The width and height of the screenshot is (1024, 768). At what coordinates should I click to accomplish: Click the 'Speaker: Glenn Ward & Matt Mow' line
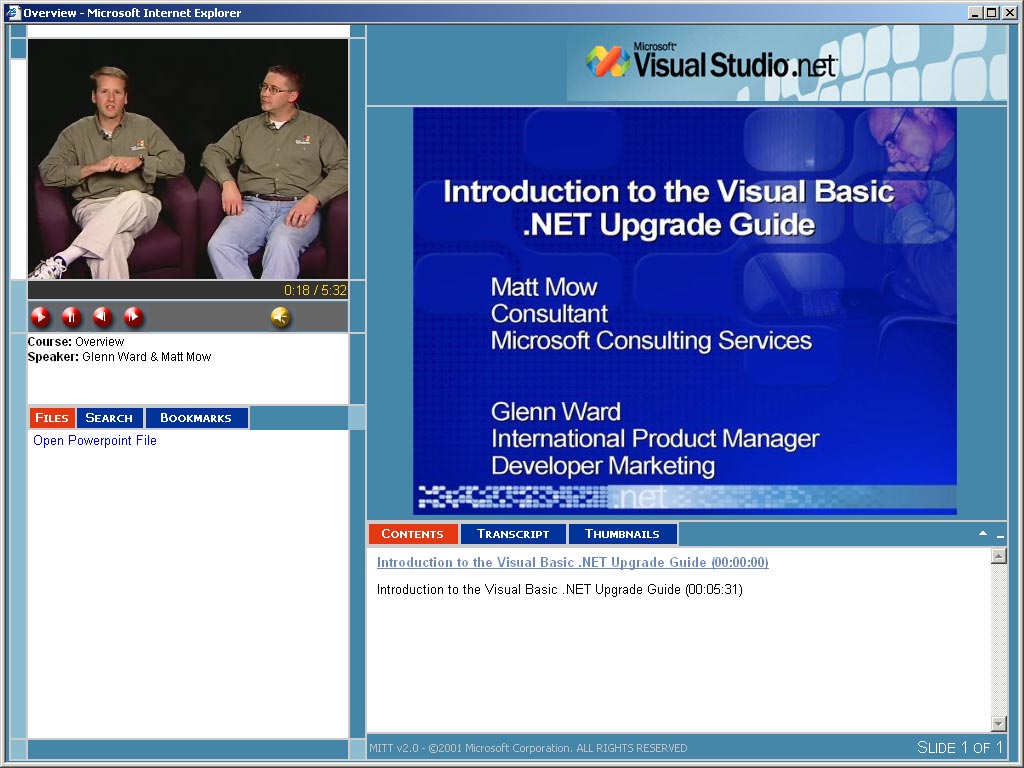coord(120,357)
